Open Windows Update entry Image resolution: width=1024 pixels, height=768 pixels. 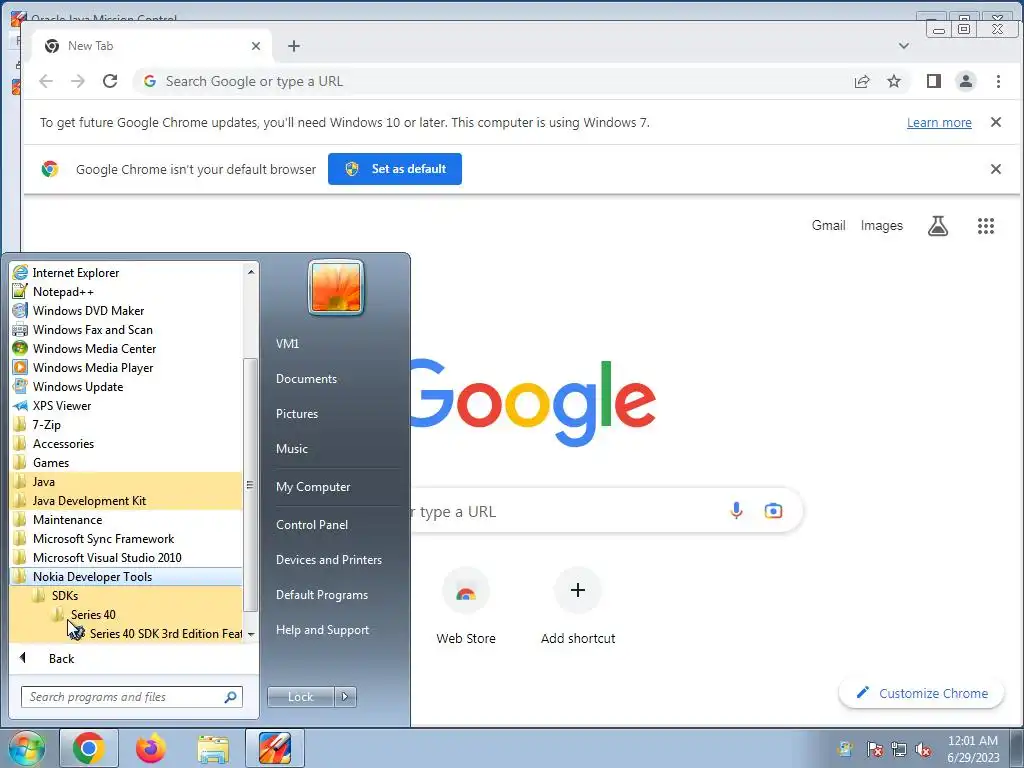point(127,387)
